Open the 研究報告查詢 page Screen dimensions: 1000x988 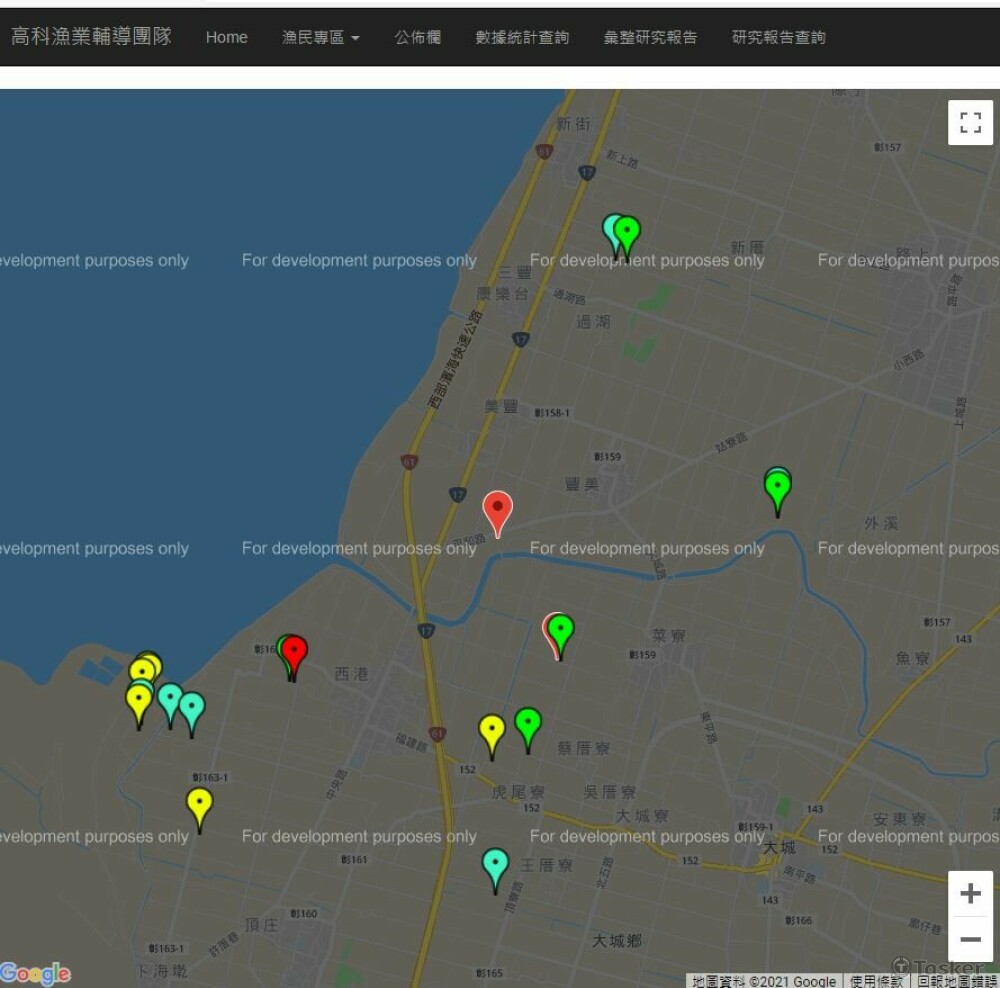(779, 37)
